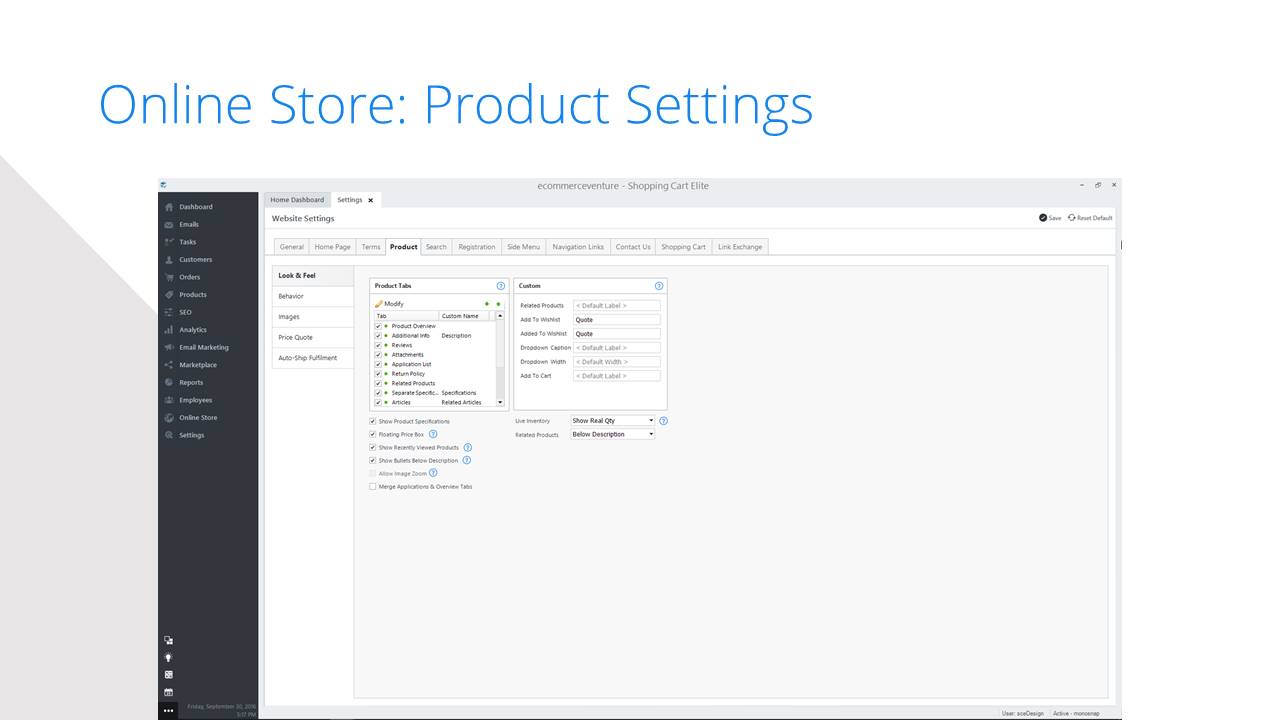Click the Product Tabs list scroll-down arrow
Screen dimensions: 1280x720
500,402
